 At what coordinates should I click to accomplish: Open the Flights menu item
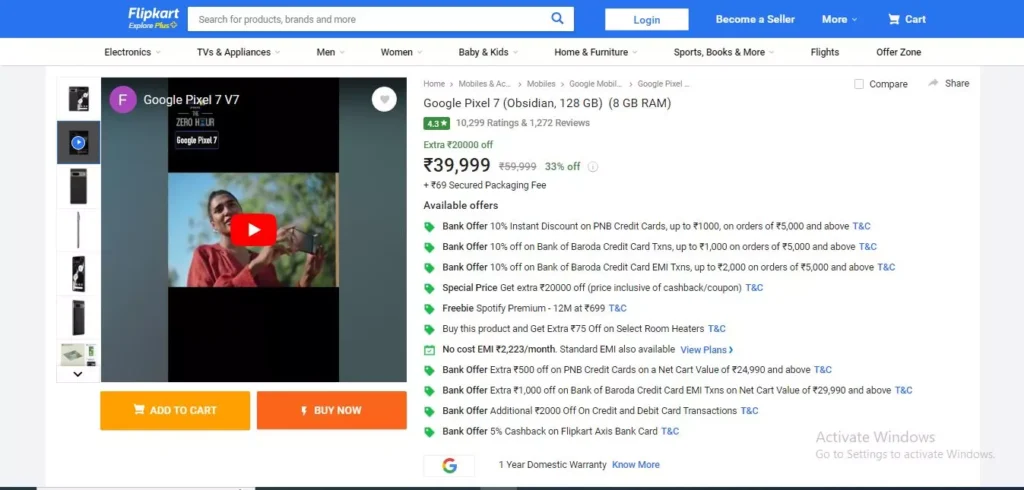pyautogui.click(x=825, y=52)
